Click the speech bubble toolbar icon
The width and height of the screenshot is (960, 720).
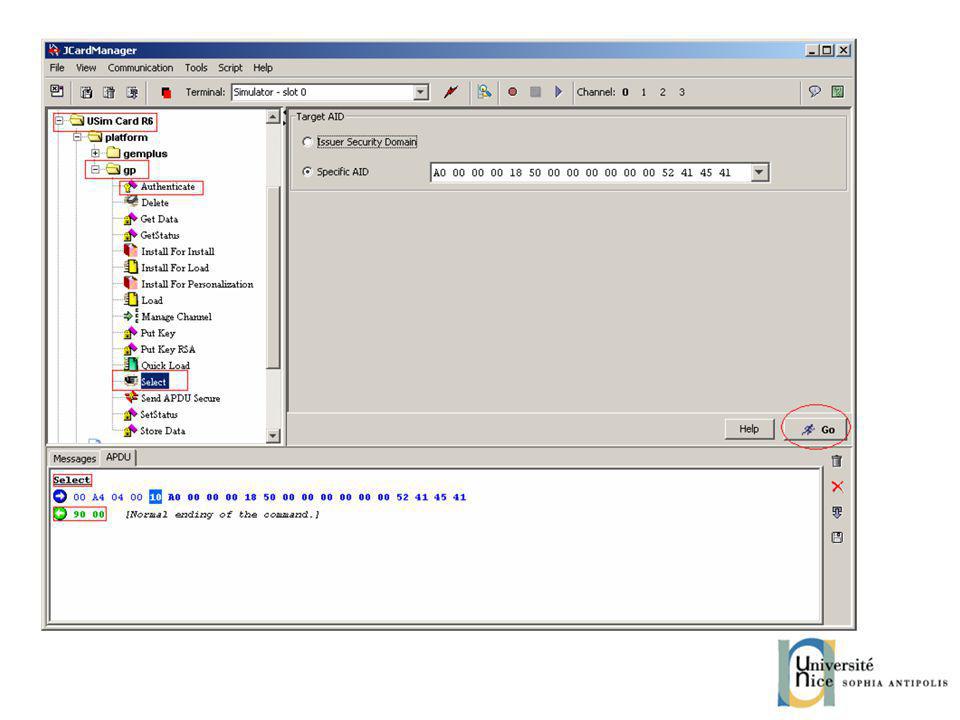coord(814,92)
